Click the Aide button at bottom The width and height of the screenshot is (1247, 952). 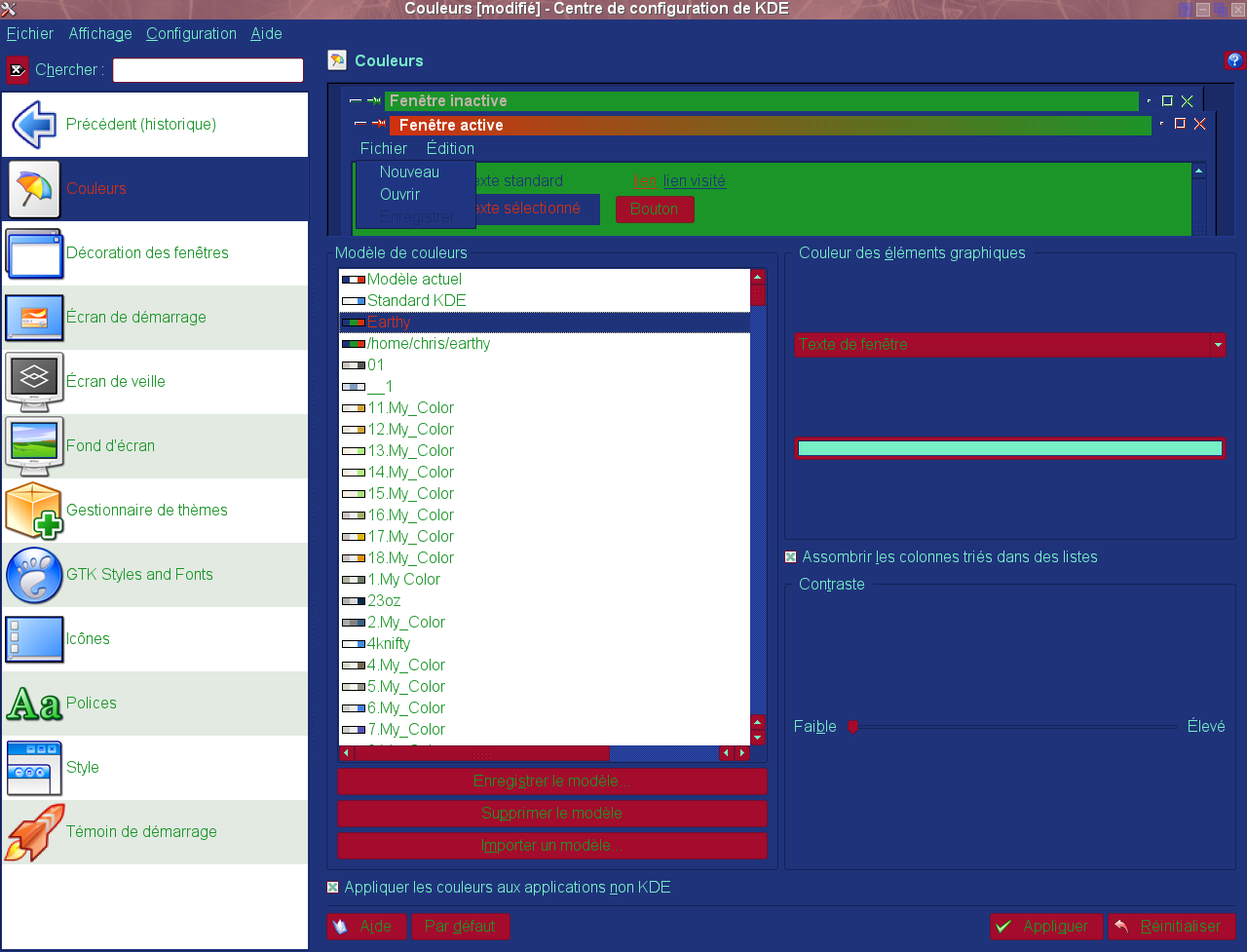366,927
